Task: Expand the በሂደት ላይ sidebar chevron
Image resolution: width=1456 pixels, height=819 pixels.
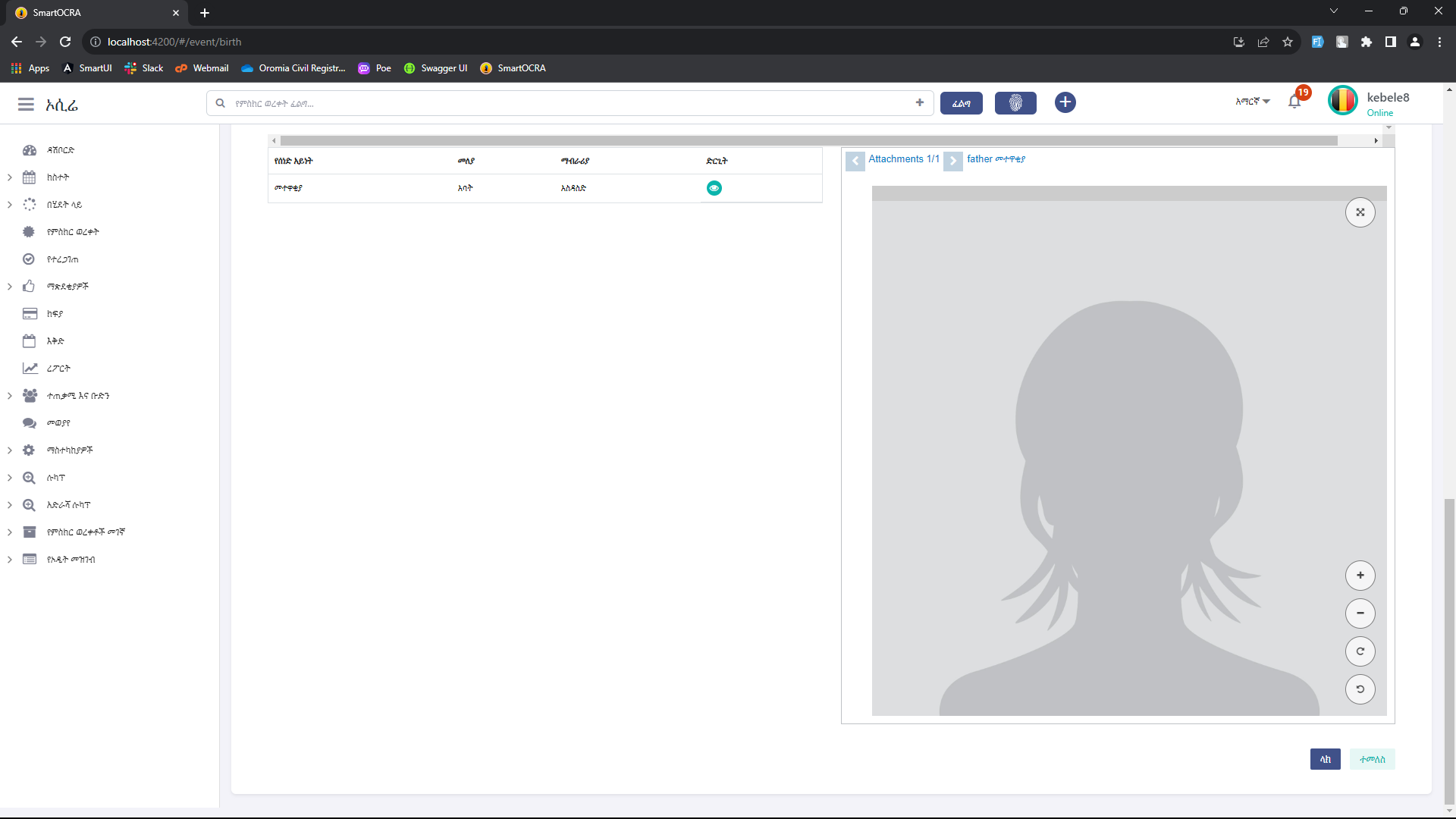Action: pos(10,205)
